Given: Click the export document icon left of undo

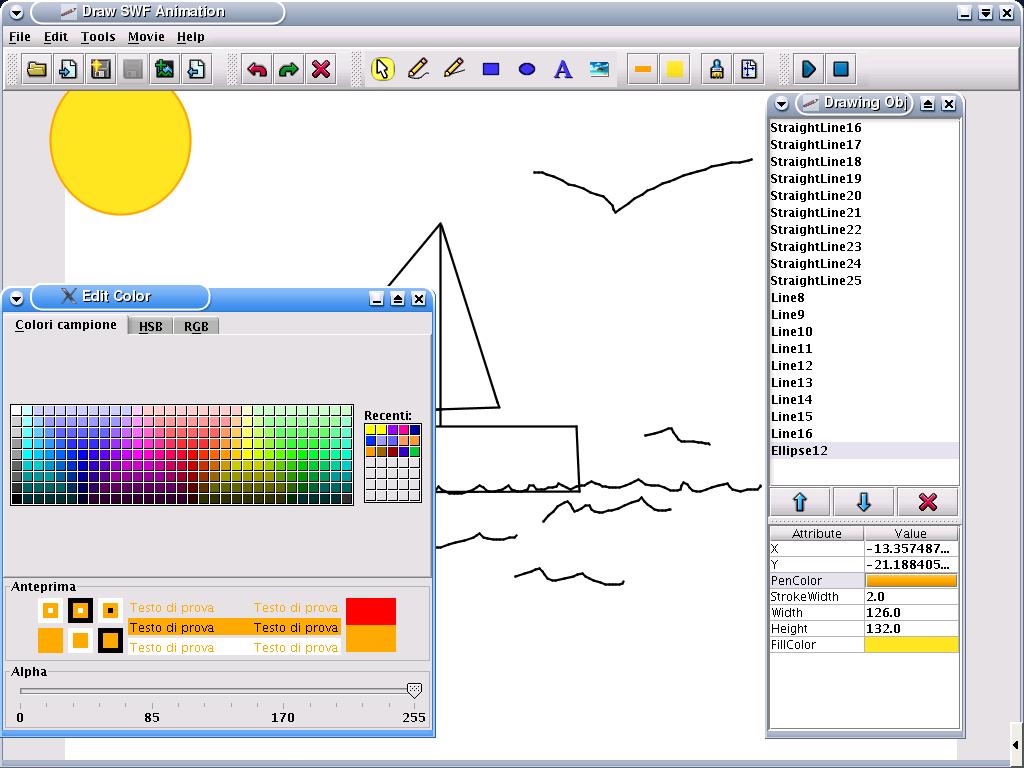Looking at the screenshot, I should tap(197, 69).
